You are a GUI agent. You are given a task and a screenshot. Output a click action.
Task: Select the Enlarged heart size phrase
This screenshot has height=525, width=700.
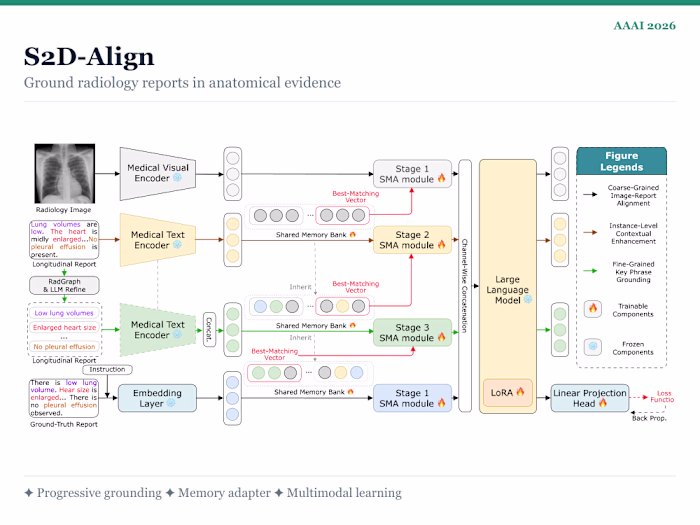click(64, 327)
